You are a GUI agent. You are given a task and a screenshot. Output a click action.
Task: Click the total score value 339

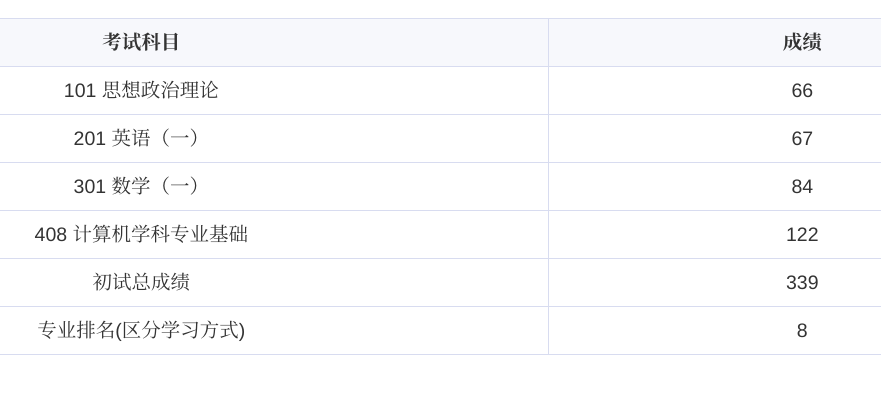(802, 282)
